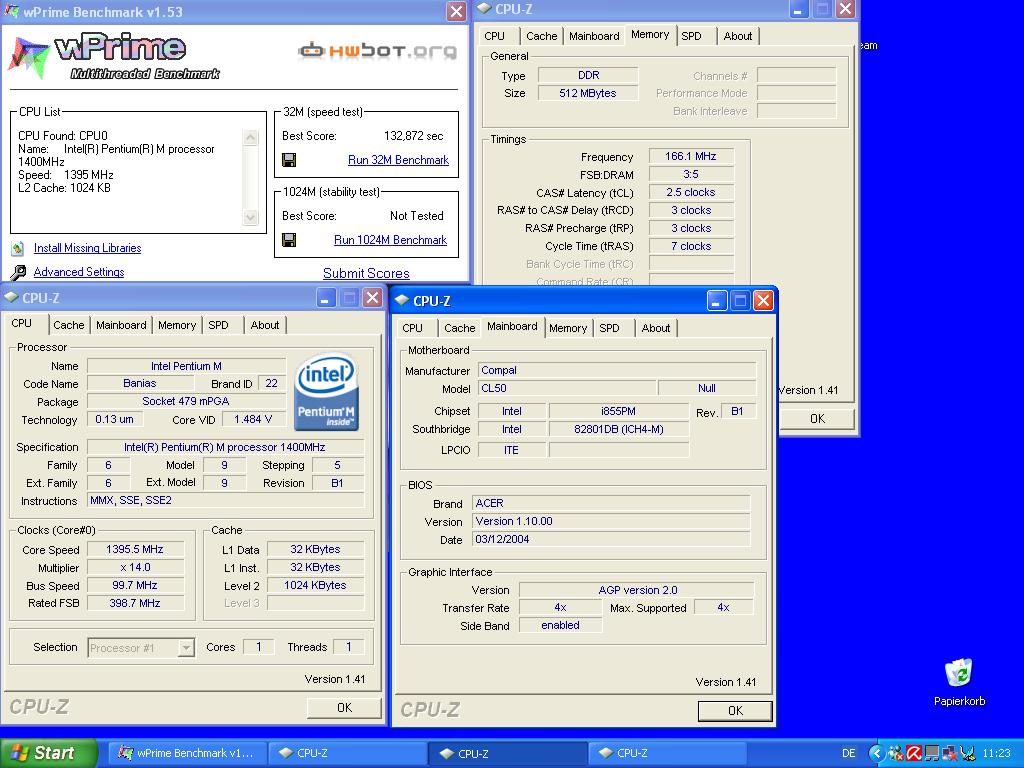Click the Install Missing Libraries icon
This screenshot has width=1024, height=768.
click(18, 248)
